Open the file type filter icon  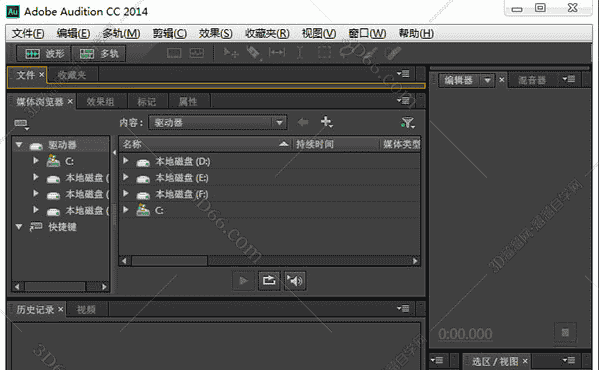pos(408,122)
